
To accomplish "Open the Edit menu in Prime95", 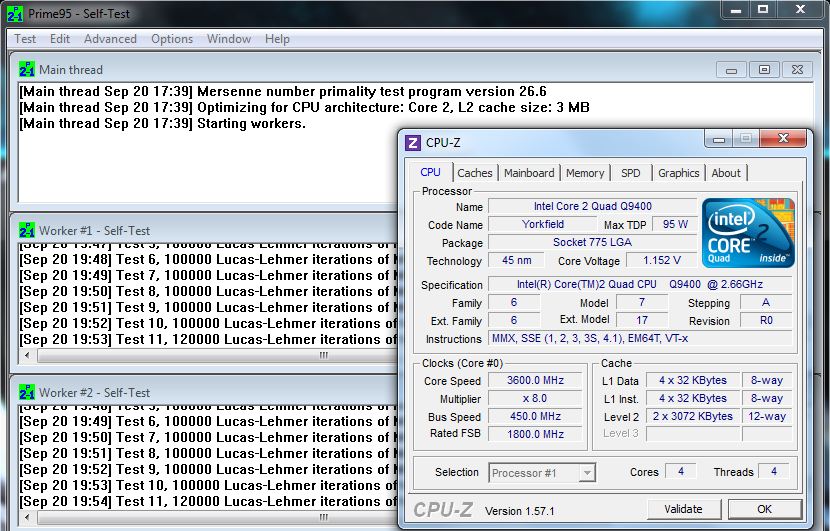I will 60,39.
